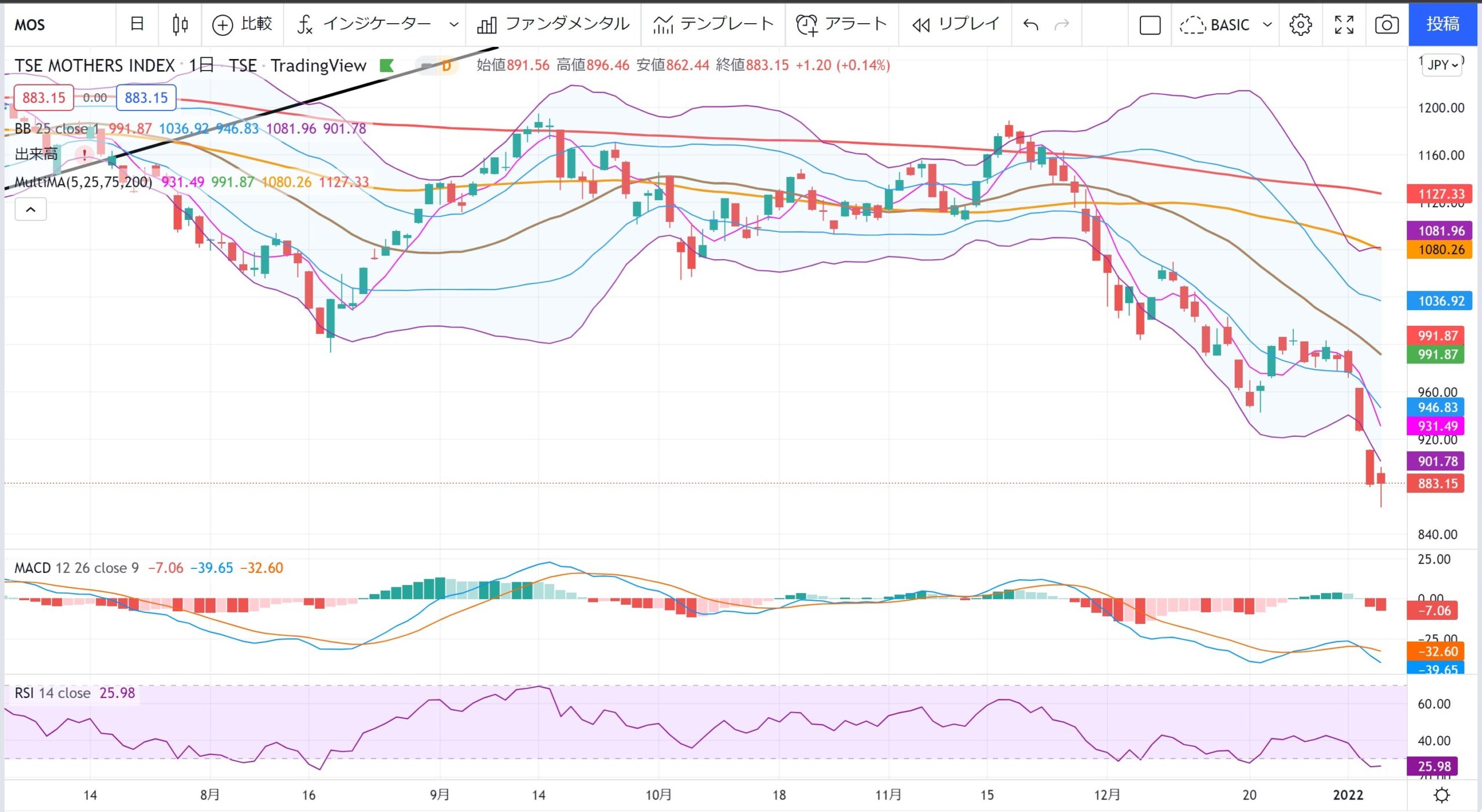Screen dimensions: 1482x812
Task: Click the 901.78 purple price label
Action: (1437, 461)
